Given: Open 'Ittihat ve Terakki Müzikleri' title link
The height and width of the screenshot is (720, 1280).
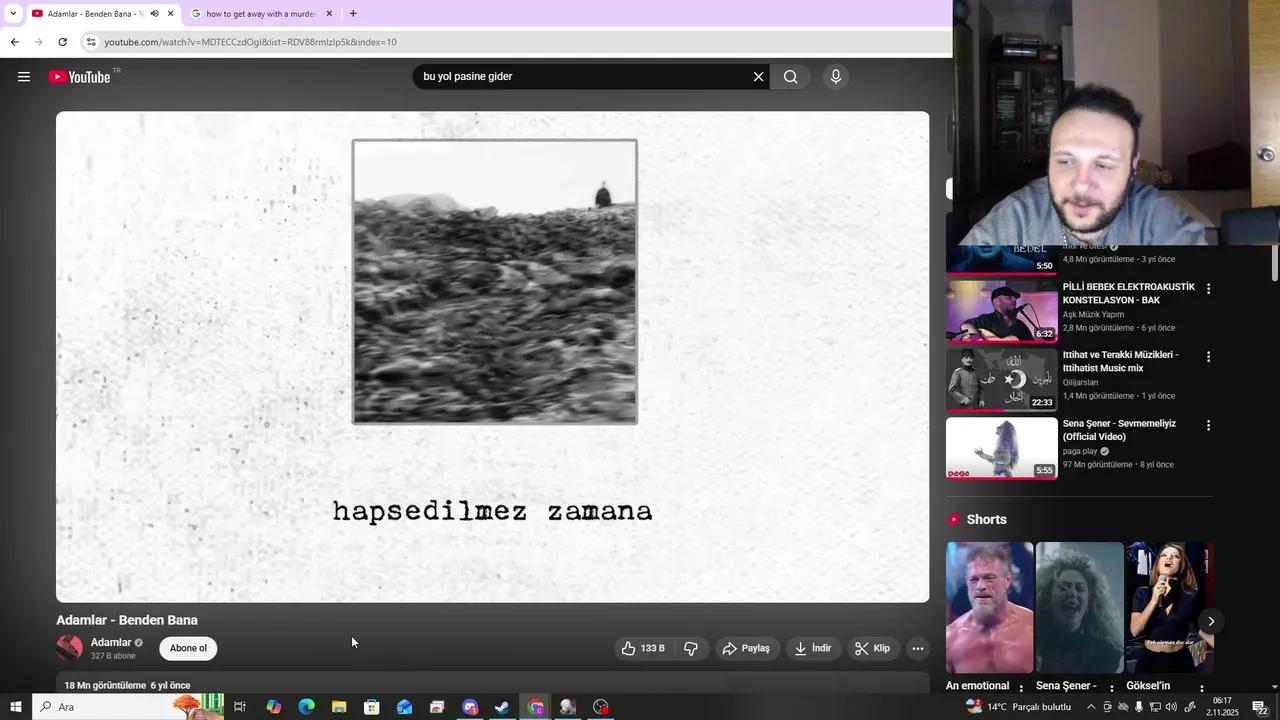Looking at the screenshot, I should pyautogui.click(x=1120, y=361).
